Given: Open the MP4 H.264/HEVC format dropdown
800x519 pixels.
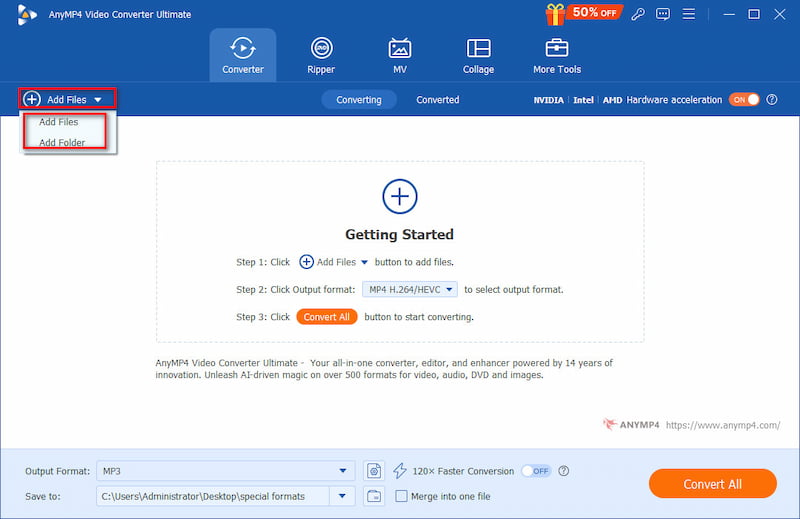Looking at the screenshot, I should coord(410,289).
